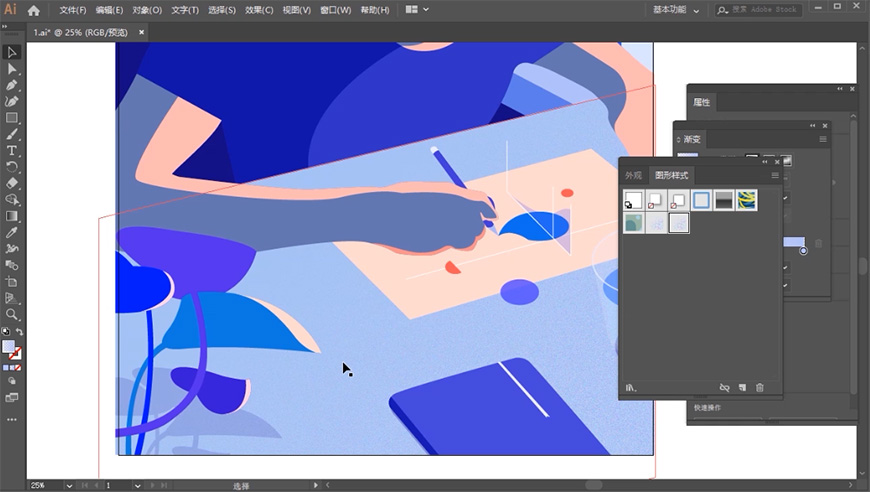Create new graphic style
This screenshot has height=492, width=870.
(x=742, y=388)
